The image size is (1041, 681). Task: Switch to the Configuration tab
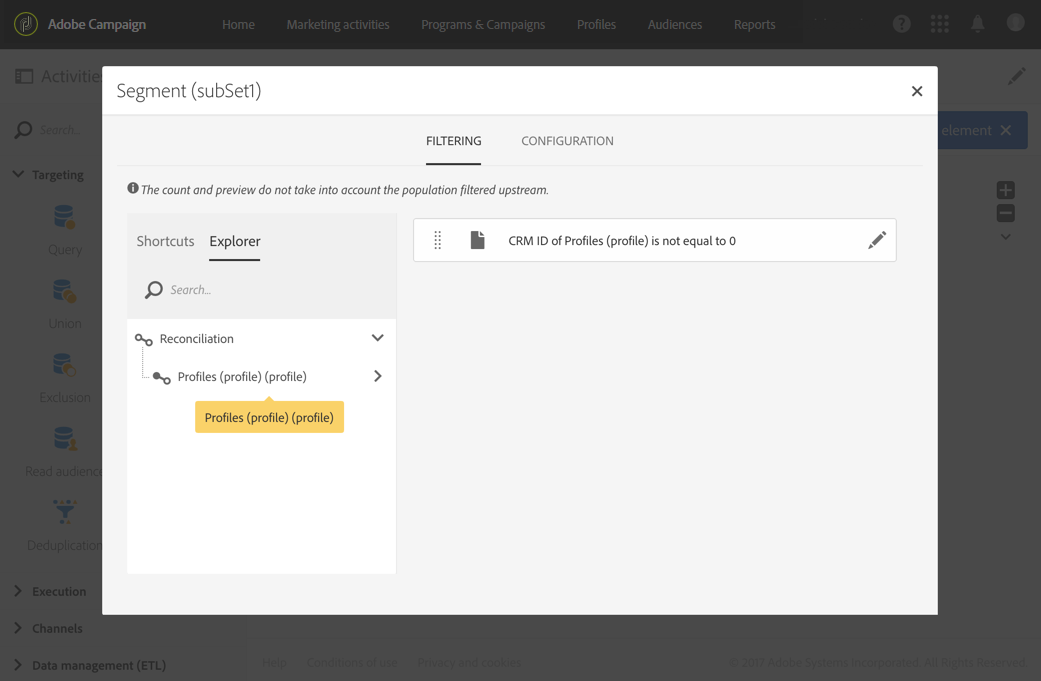pyautogui.click(x=567, y=141)
